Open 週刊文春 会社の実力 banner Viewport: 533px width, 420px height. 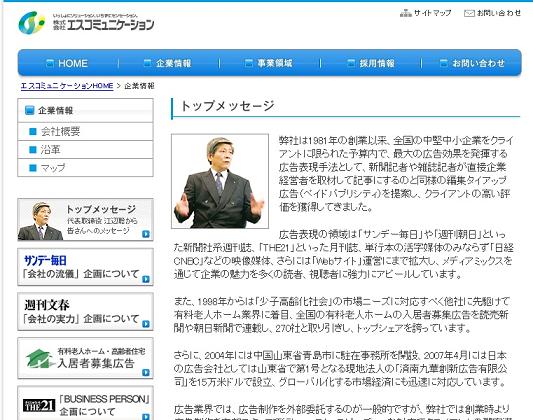pos(85,312)
